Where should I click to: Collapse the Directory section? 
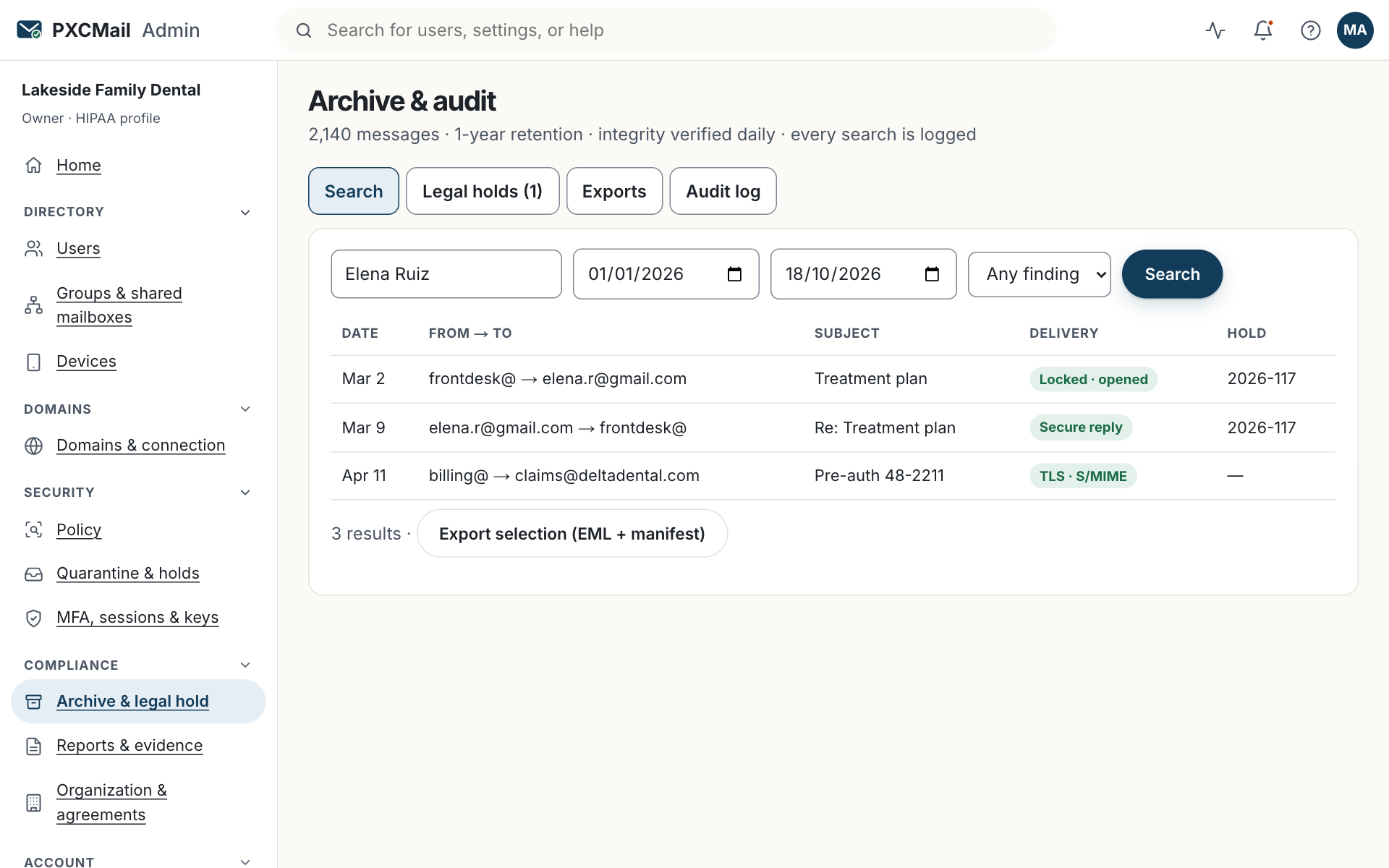coord(245,212)
